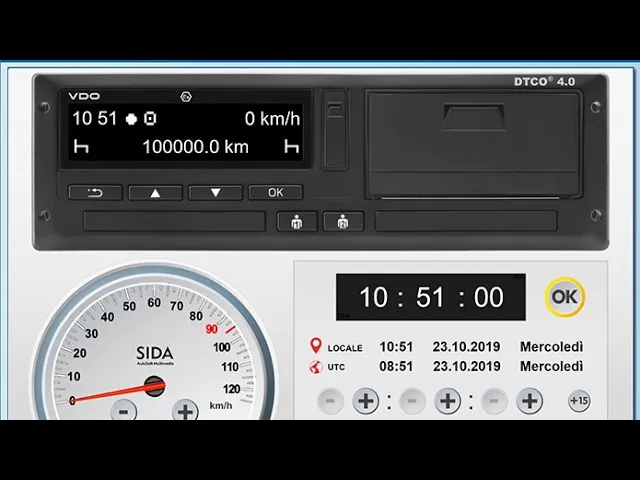This screenshot has width=640, height=480.
Task: Click the UTC row date 23.10.2019
Action: (467, 366)
